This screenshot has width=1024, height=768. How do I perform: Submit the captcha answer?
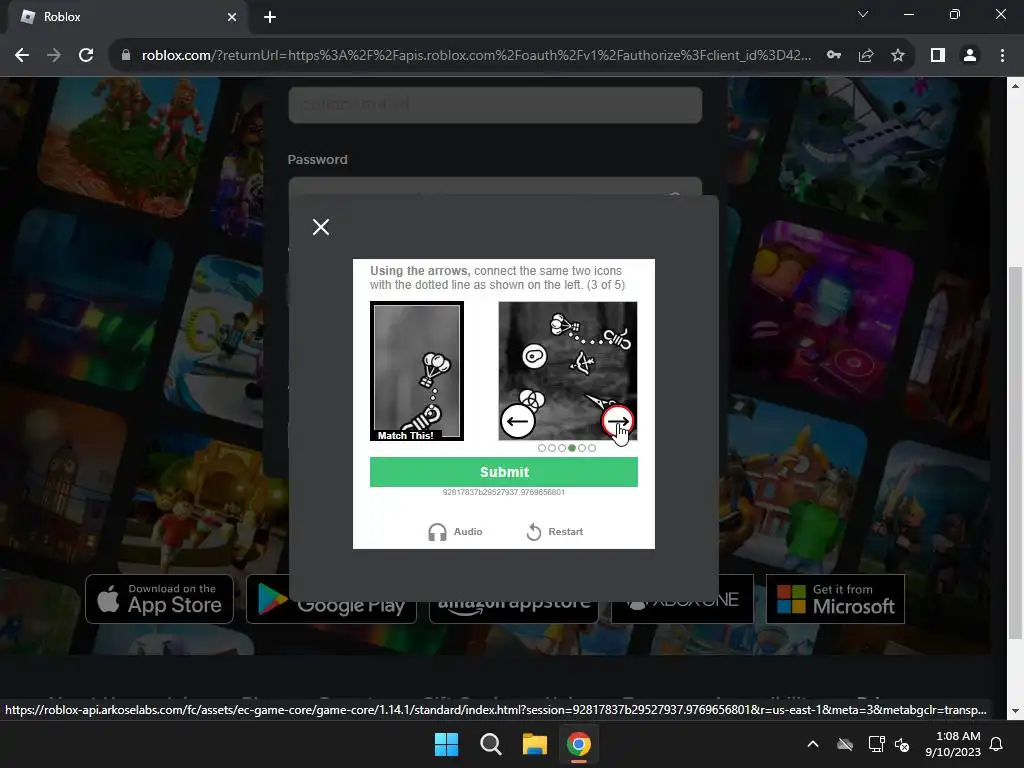click(x=504, y=472)
